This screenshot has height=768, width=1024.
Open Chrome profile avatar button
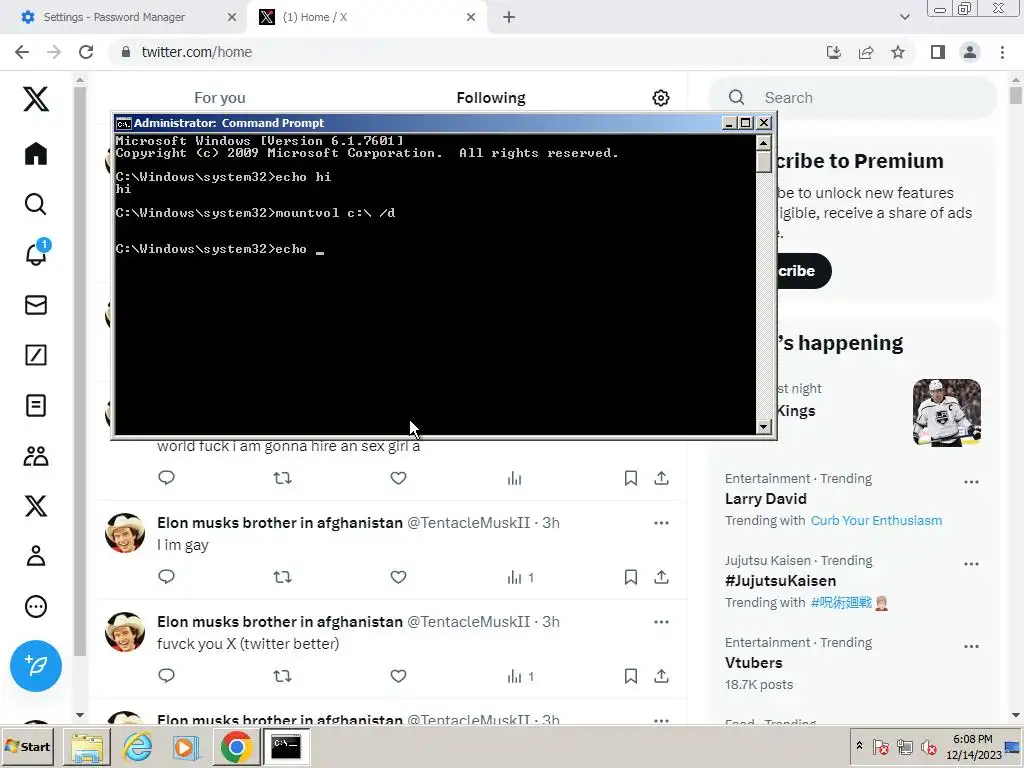(970, 52)
